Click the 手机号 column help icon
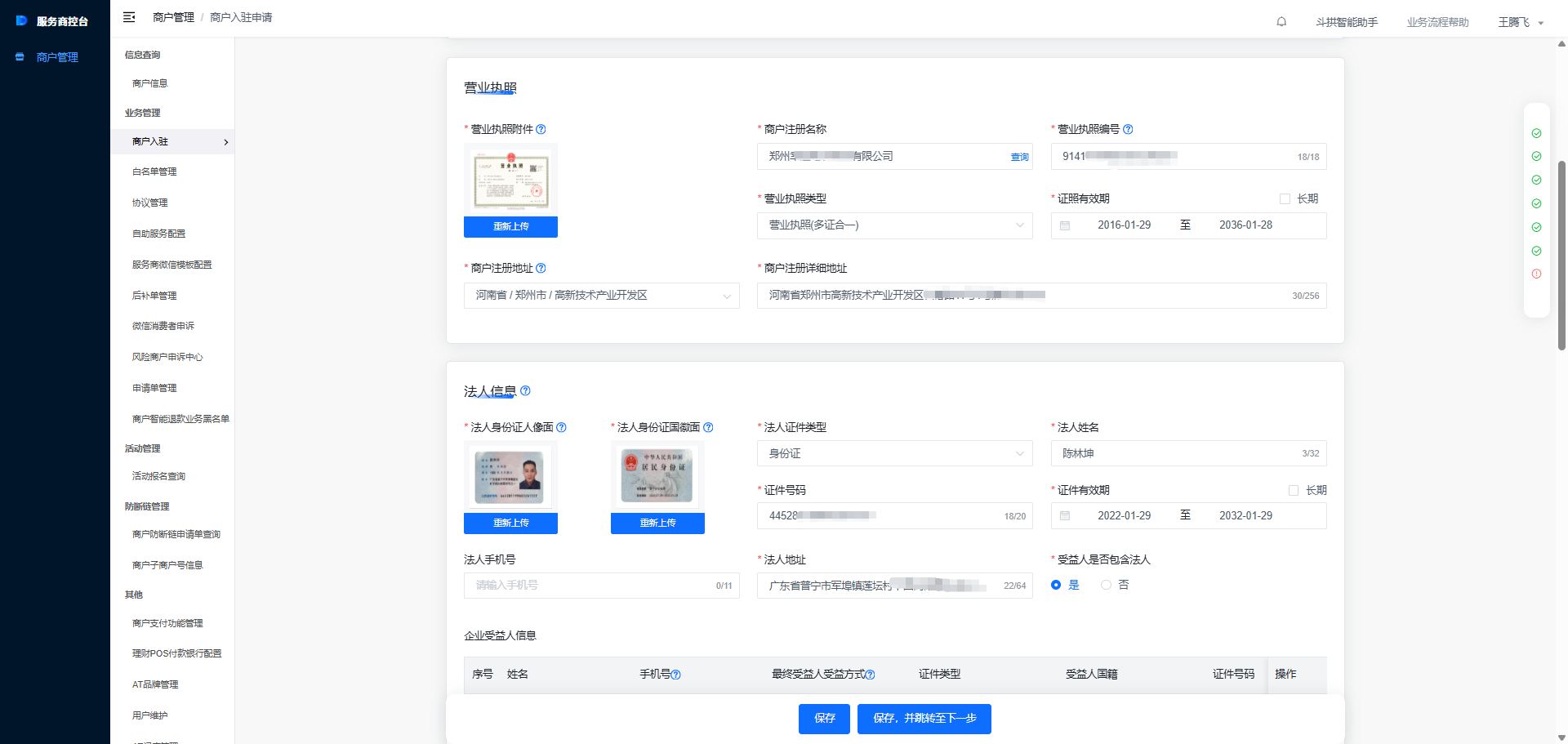This screenshot has height=744, width=1568. tap(675, 675)
